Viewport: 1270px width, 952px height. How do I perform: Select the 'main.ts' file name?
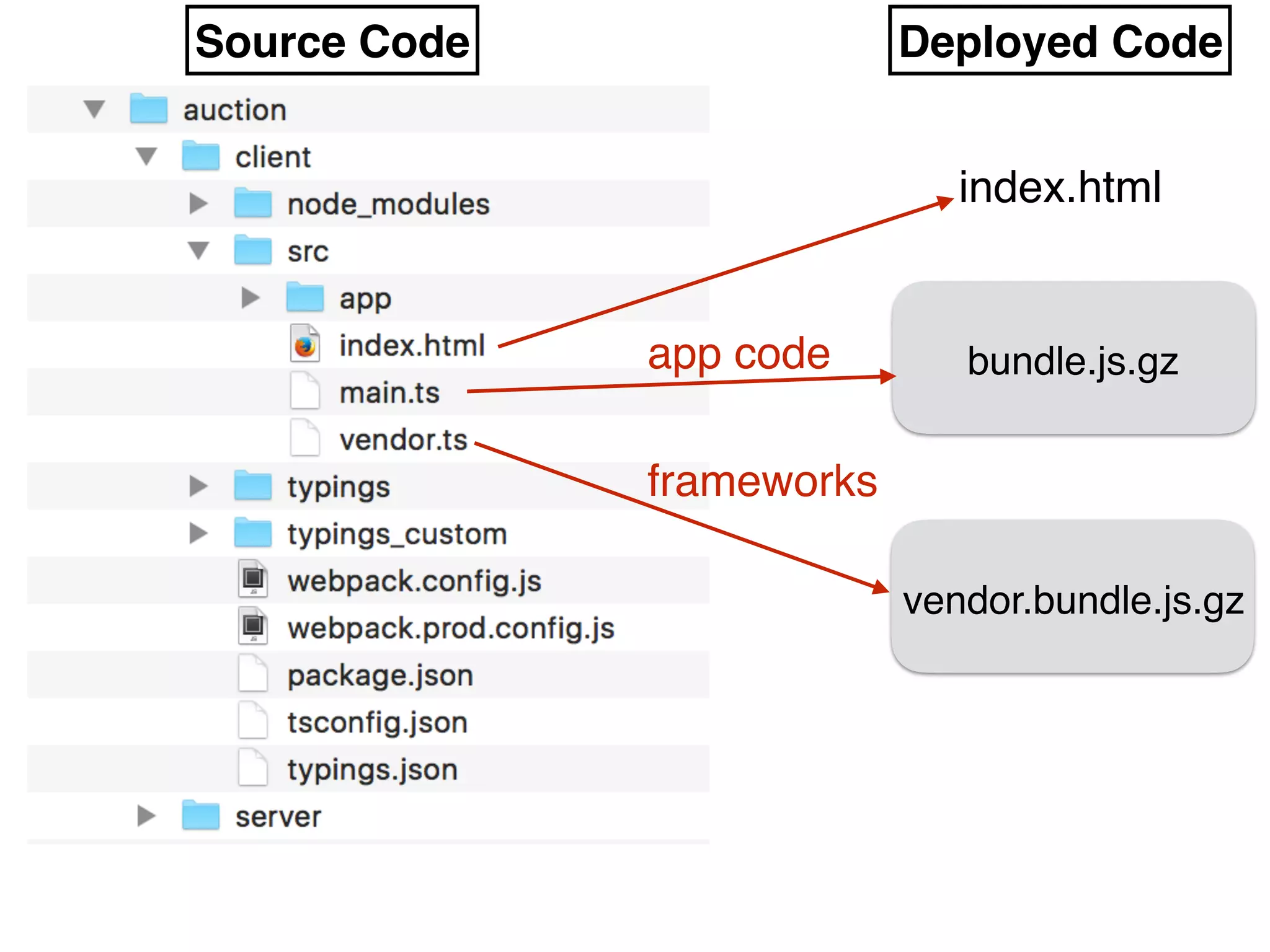pyautogui.click(x=389, y=393)
